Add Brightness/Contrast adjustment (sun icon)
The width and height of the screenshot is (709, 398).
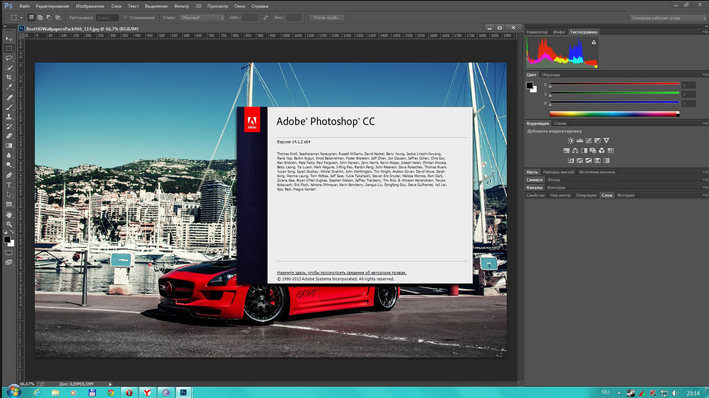(x=571, y=141)
